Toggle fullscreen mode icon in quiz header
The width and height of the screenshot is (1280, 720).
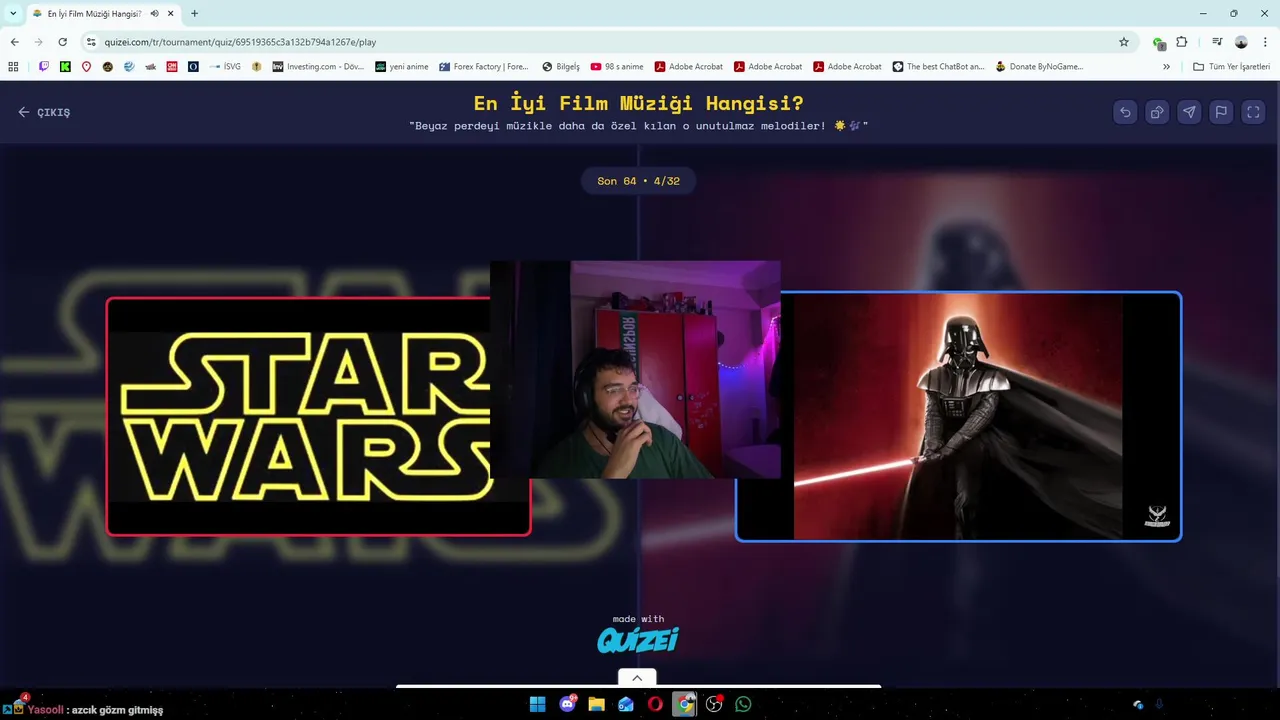point(1253,112)
